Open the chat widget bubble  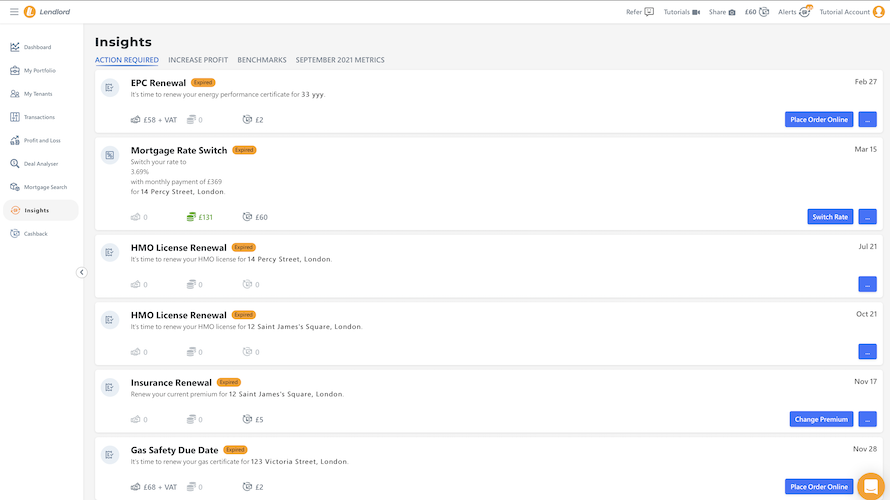pyautogui.click(x=871, y=486)
